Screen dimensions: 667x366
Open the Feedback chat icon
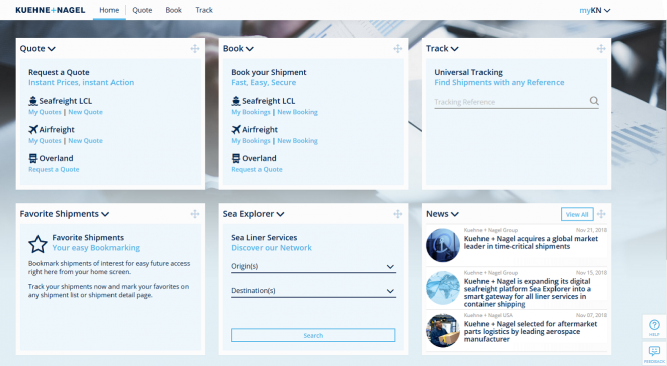[654, 353]
